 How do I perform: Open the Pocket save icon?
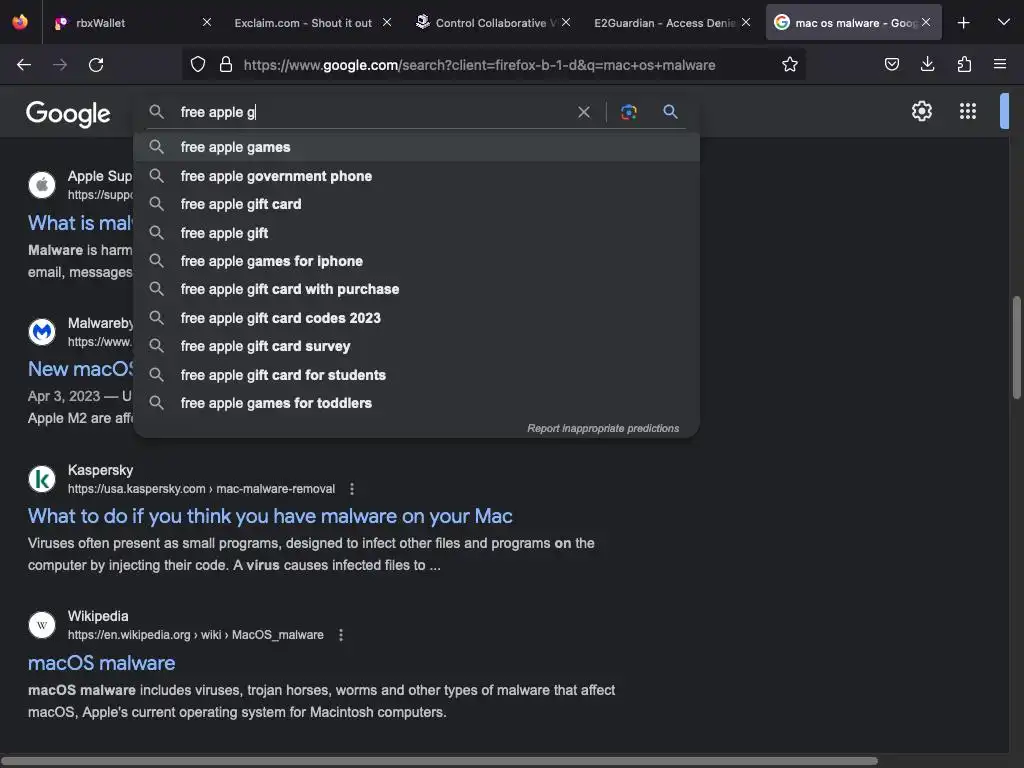click(891, 64)
